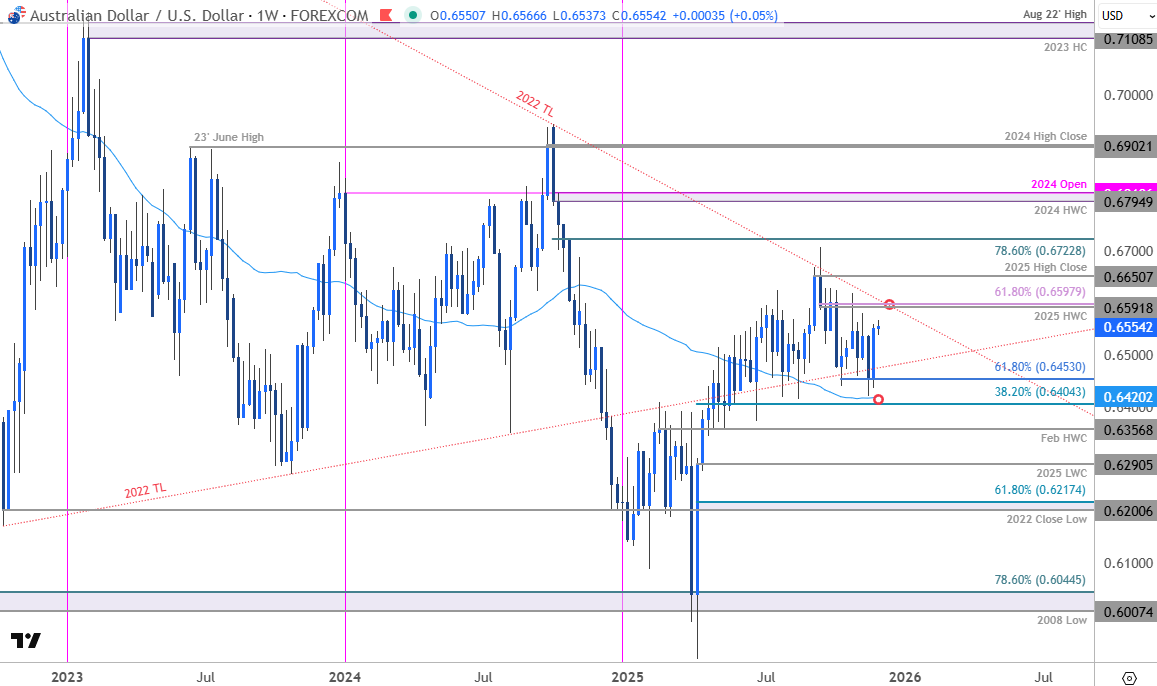Click the AUD/USD country flags symbol icon

coord(17,16)
